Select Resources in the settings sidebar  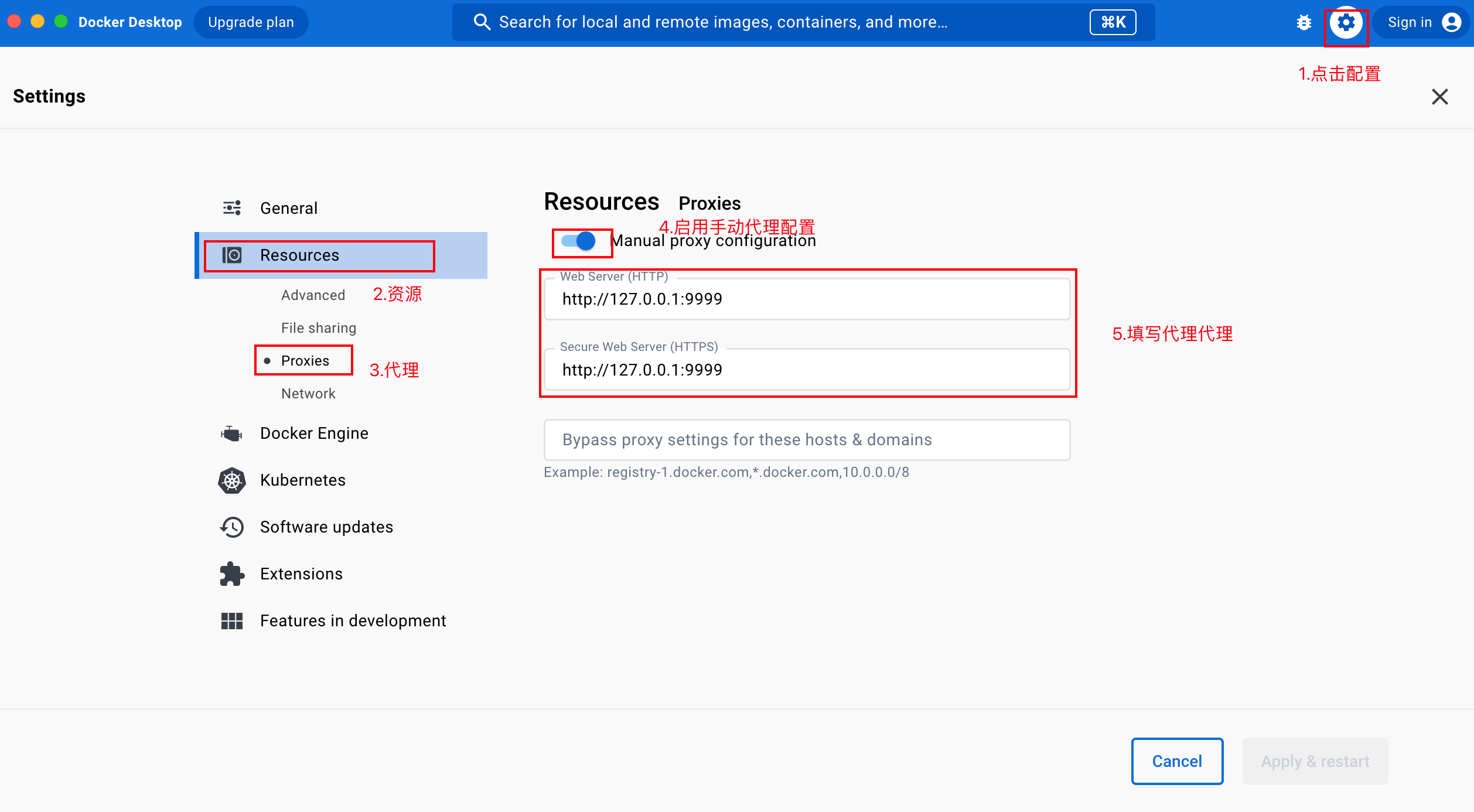(341, 255)
